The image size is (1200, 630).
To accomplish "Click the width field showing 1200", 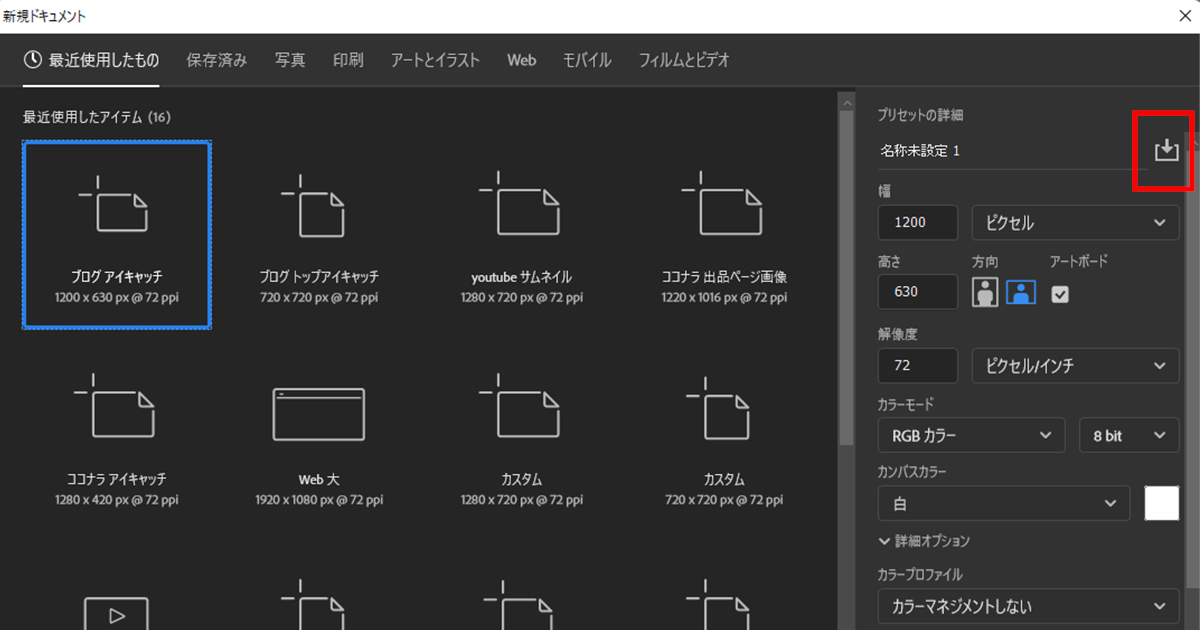I will pos(919,223).
